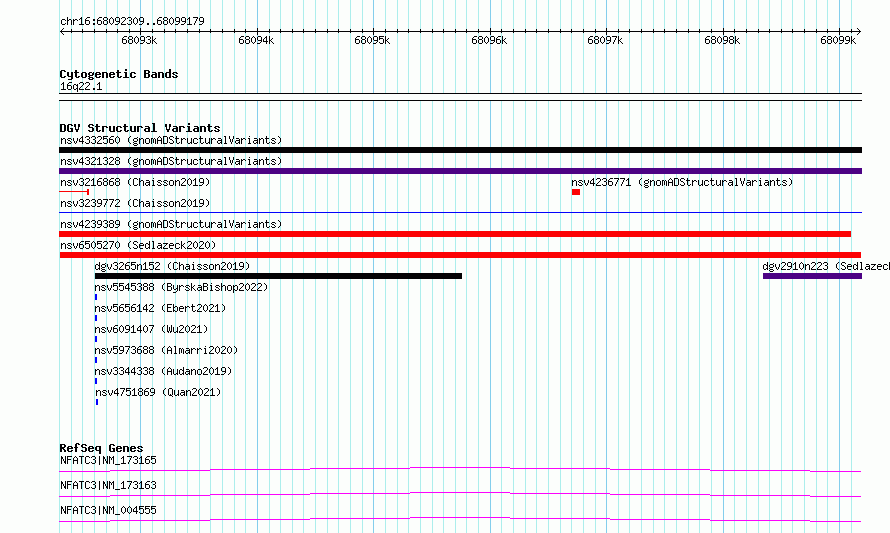
Task: Select the Cytogenetic Bands track title
Action: tap(119, 74)
